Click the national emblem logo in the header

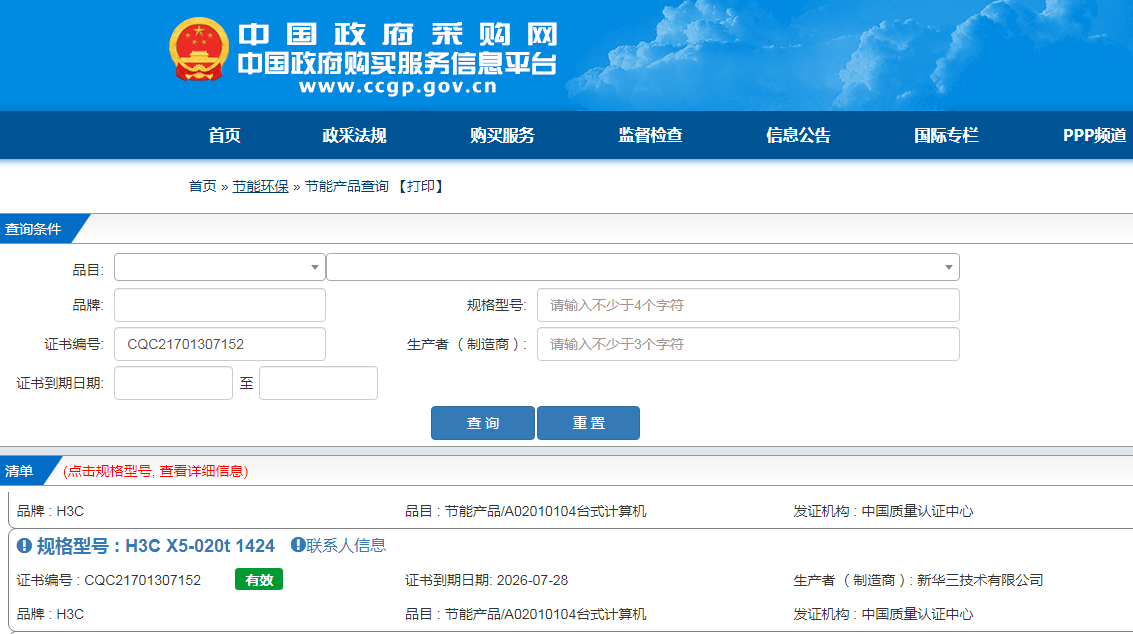(x=199, y=49)
